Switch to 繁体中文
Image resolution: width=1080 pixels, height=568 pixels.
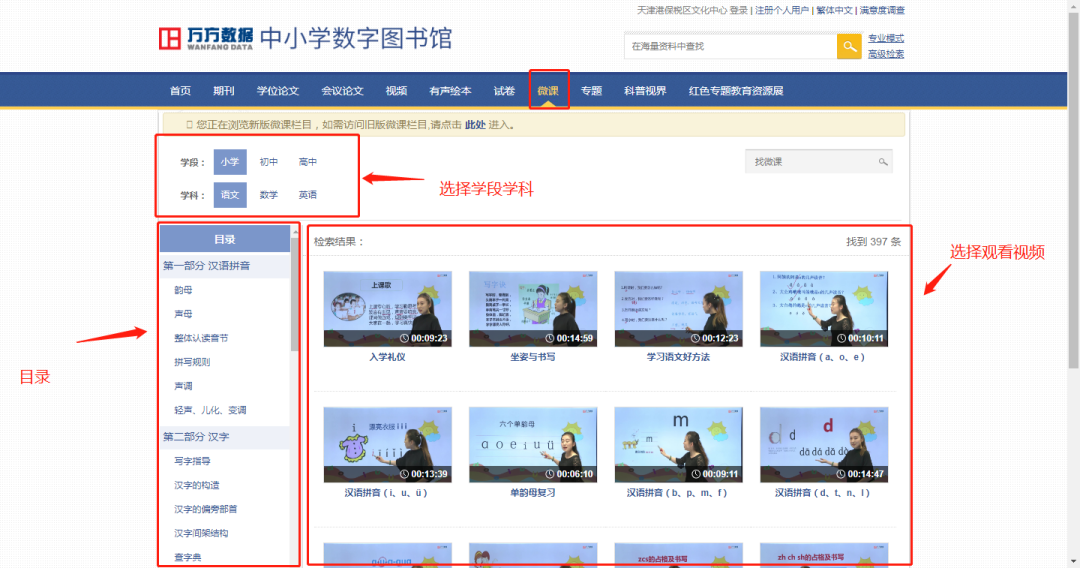[x=834, y=10]
